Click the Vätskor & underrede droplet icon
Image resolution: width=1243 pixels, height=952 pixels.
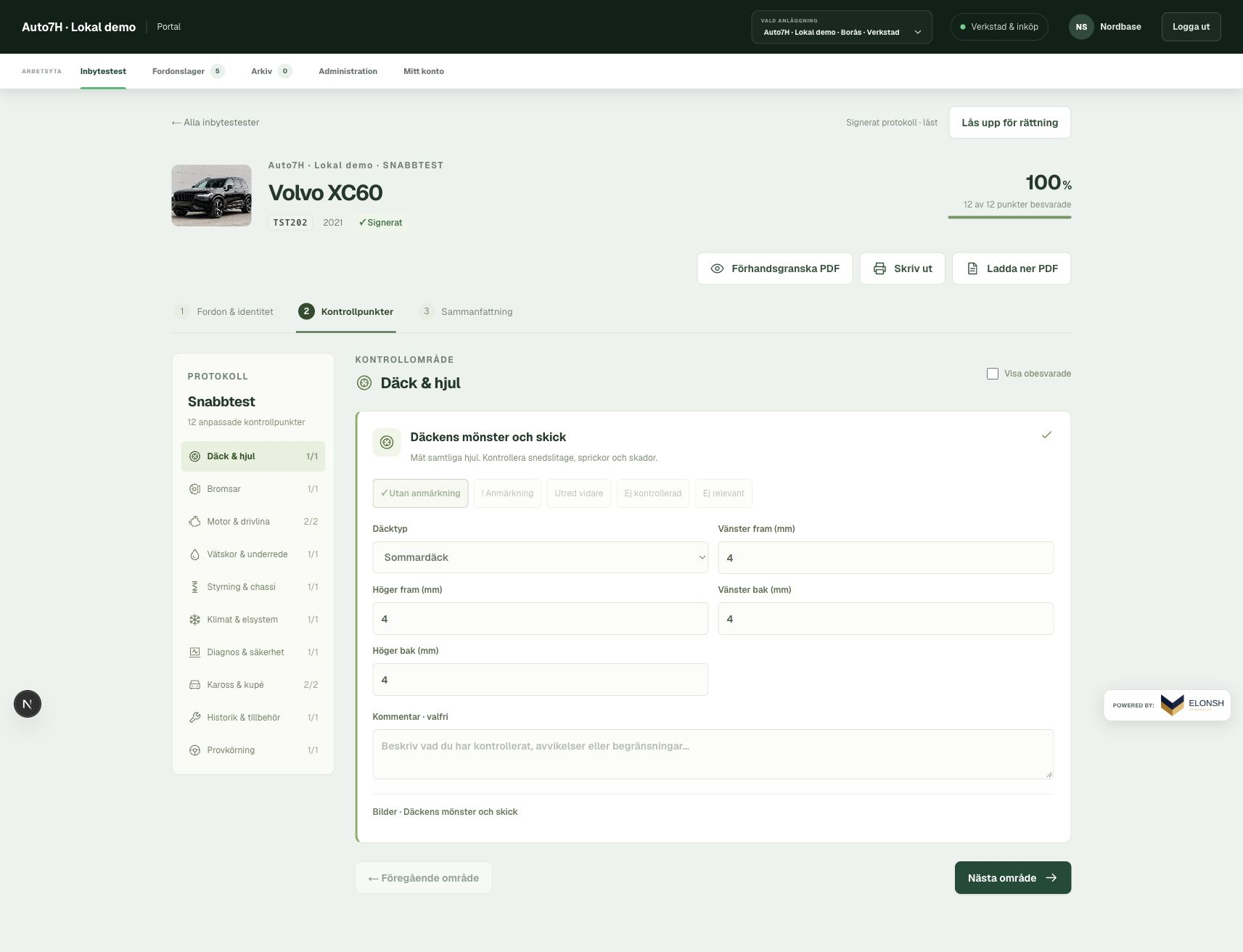194,554
